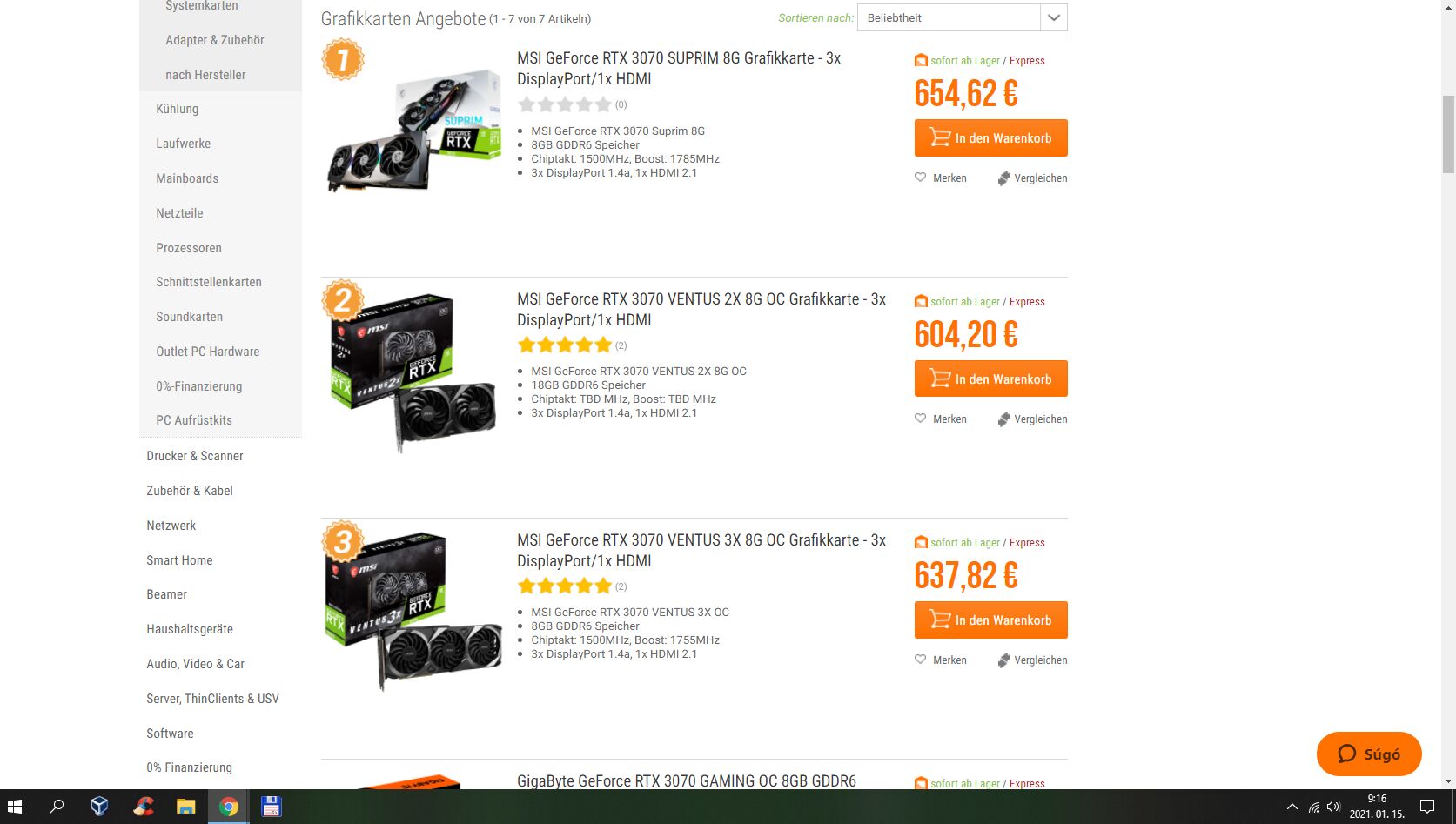
Task: Open File Explorer from the taskbar
Action: tap(186, 807)
